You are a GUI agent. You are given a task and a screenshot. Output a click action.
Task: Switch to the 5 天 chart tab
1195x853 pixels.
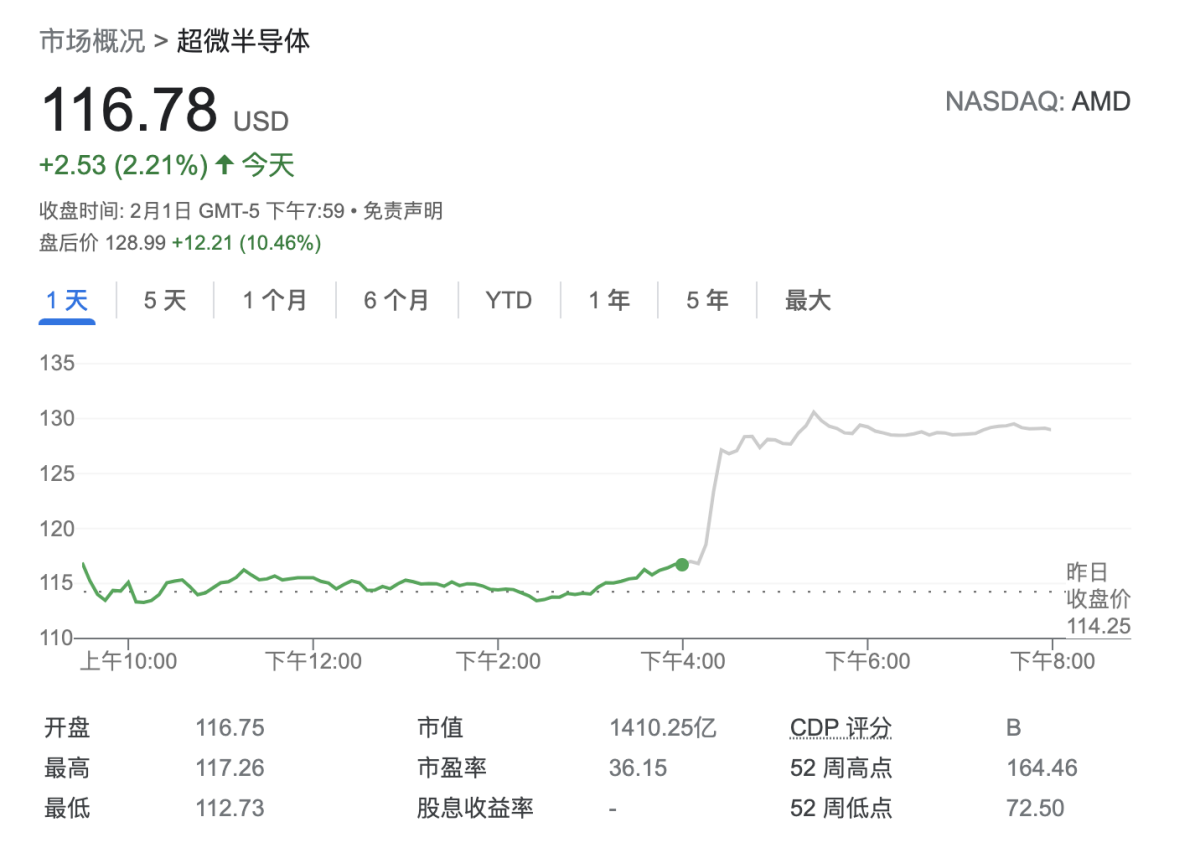(165, 300)
